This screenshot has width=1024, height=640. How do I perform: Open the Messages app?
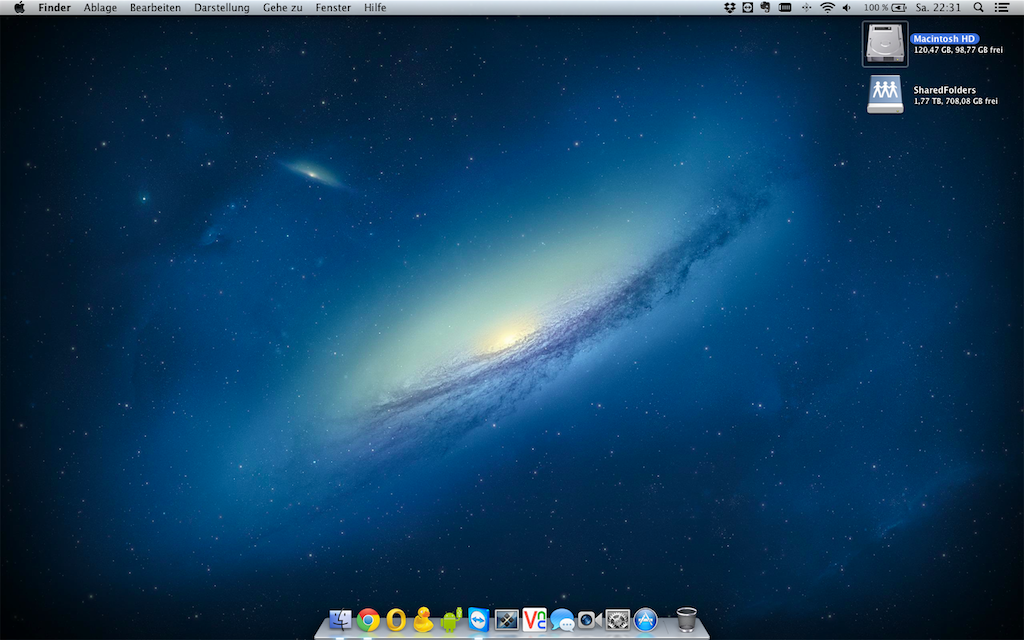point(562,620)
